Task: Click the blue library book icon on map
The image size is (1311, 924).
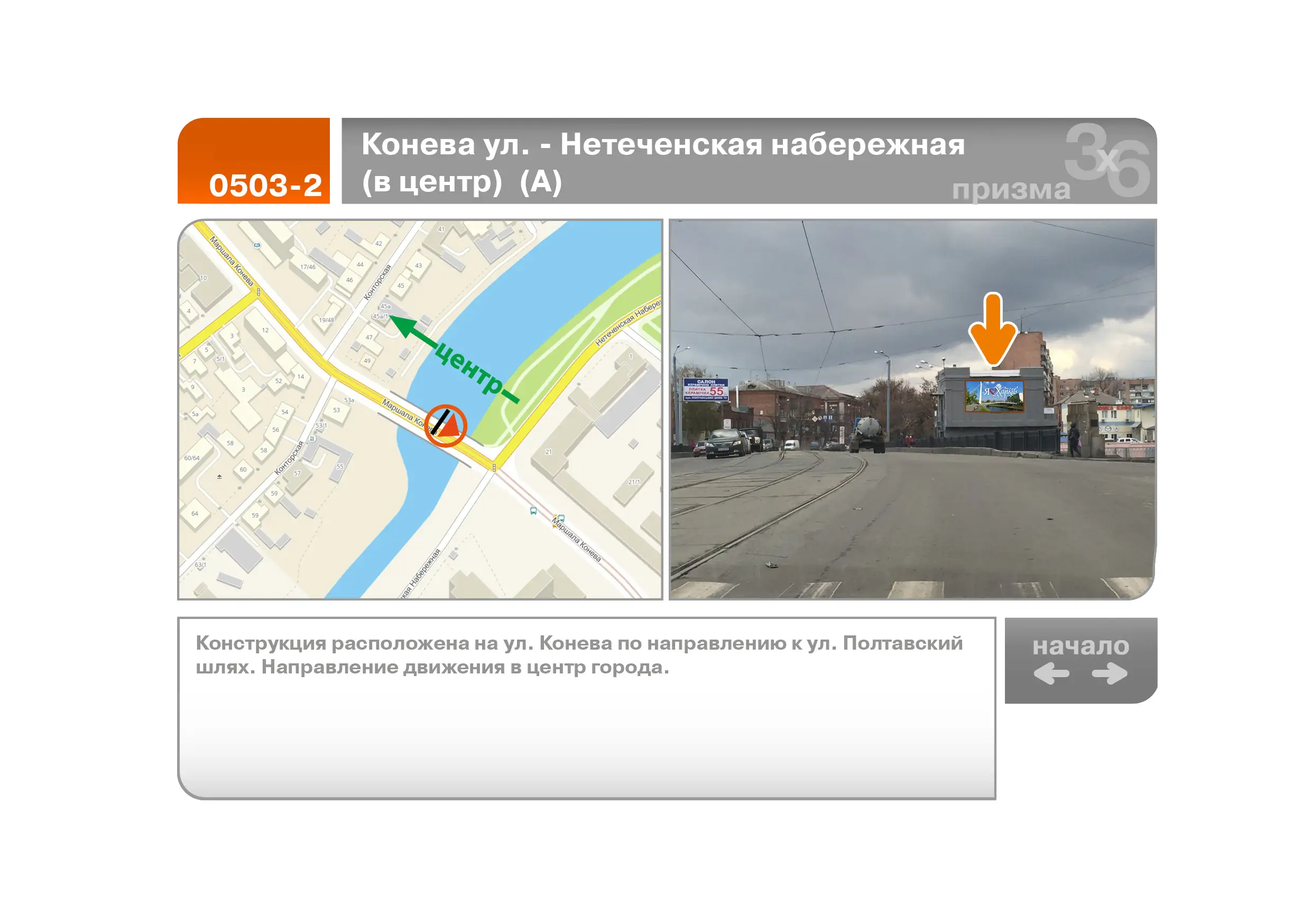Action: pos(257,245)
